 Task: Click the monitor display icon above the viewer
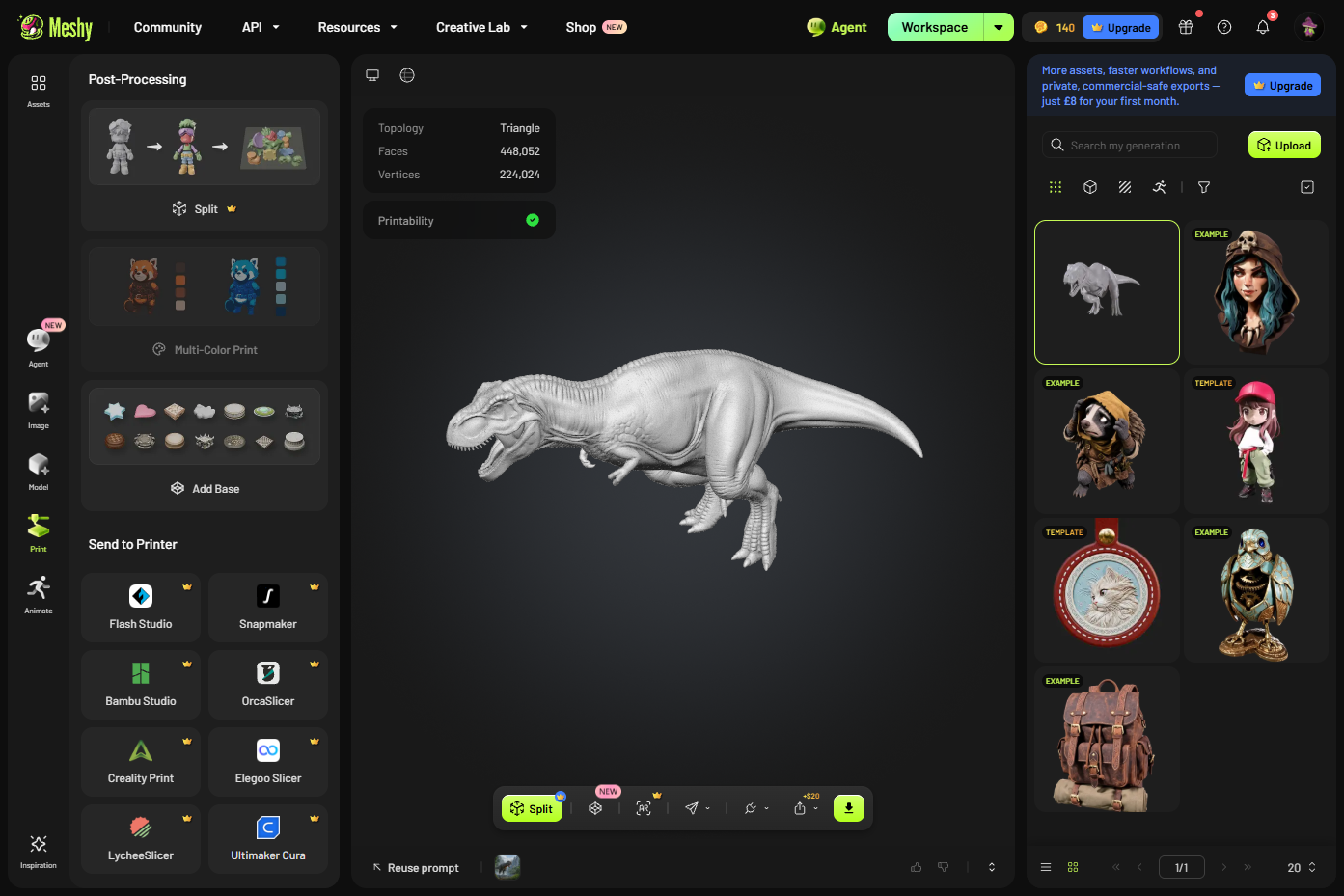point(372,75)
